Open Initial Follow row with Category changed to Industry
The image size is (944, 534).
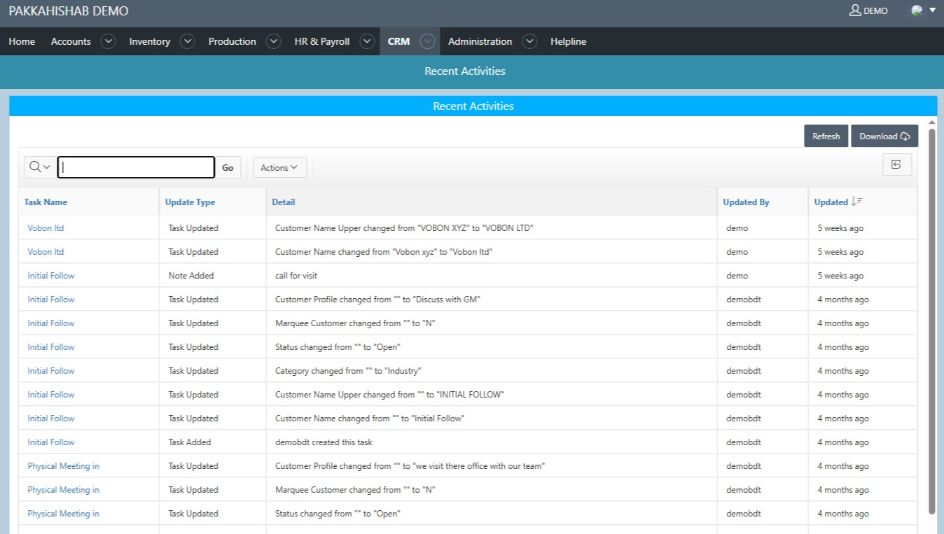51,371
